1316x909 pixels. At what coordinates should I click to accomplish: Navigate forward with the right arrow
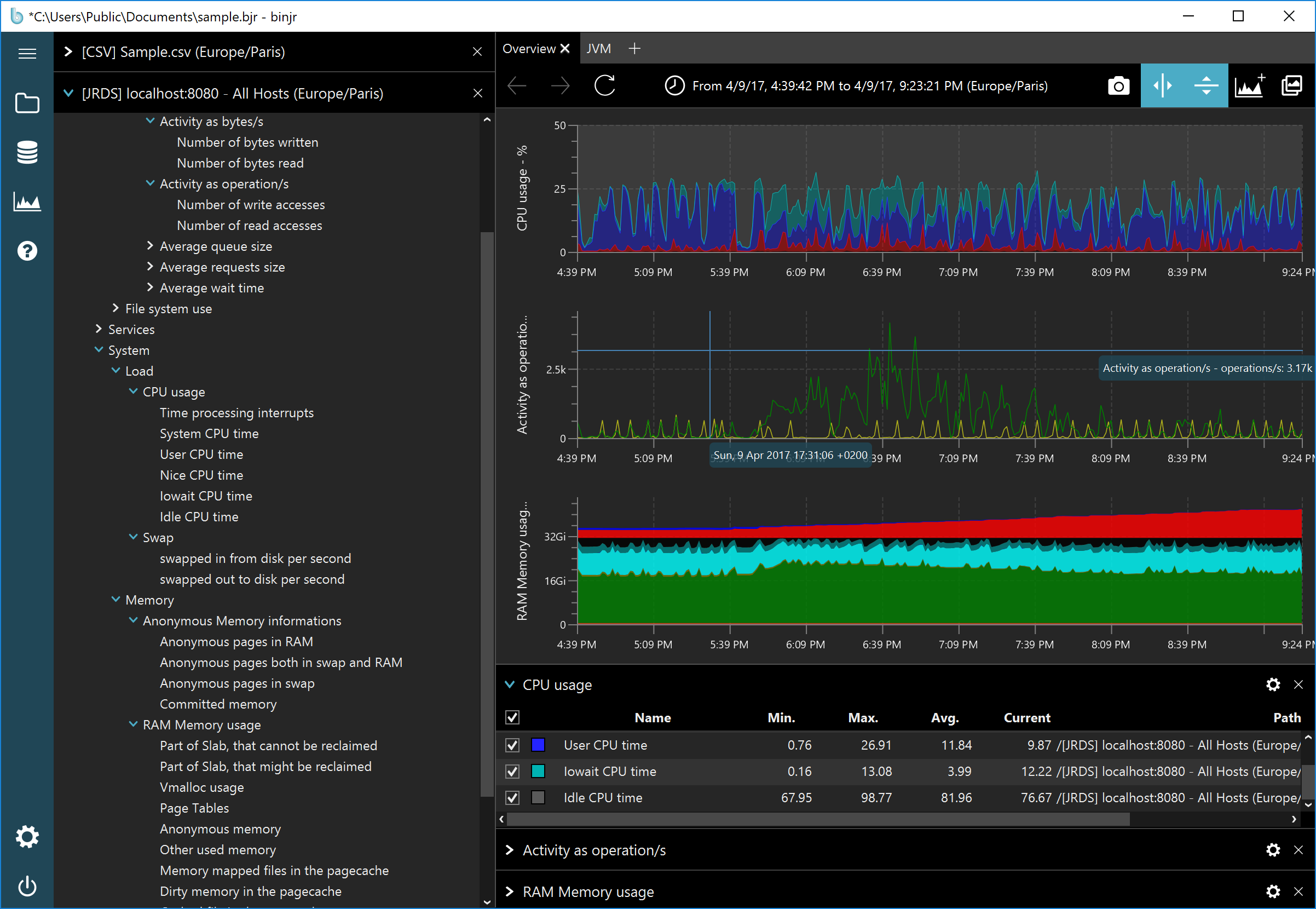tap(561, 86)
